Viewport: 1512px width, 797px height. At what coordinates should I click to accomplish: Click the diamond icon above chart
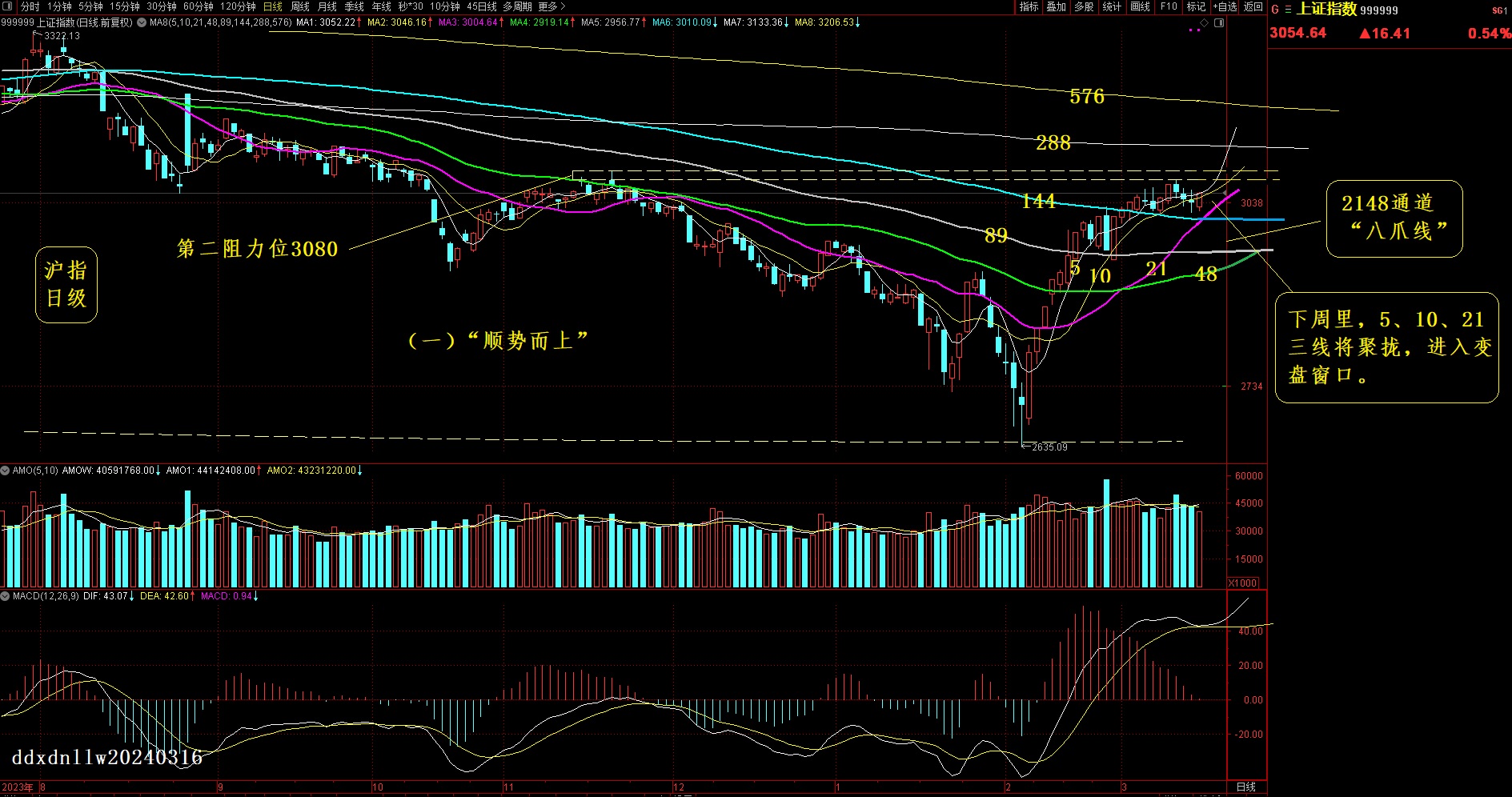pos(1204,22)
